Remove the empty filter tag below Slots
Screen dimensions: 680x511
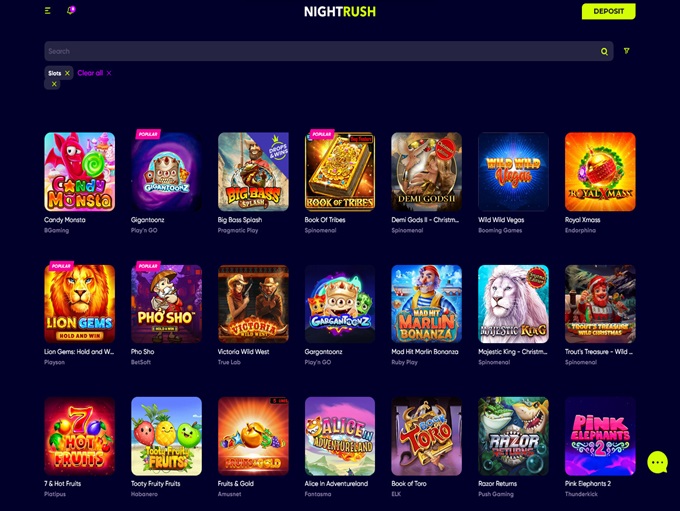point(54,84)
